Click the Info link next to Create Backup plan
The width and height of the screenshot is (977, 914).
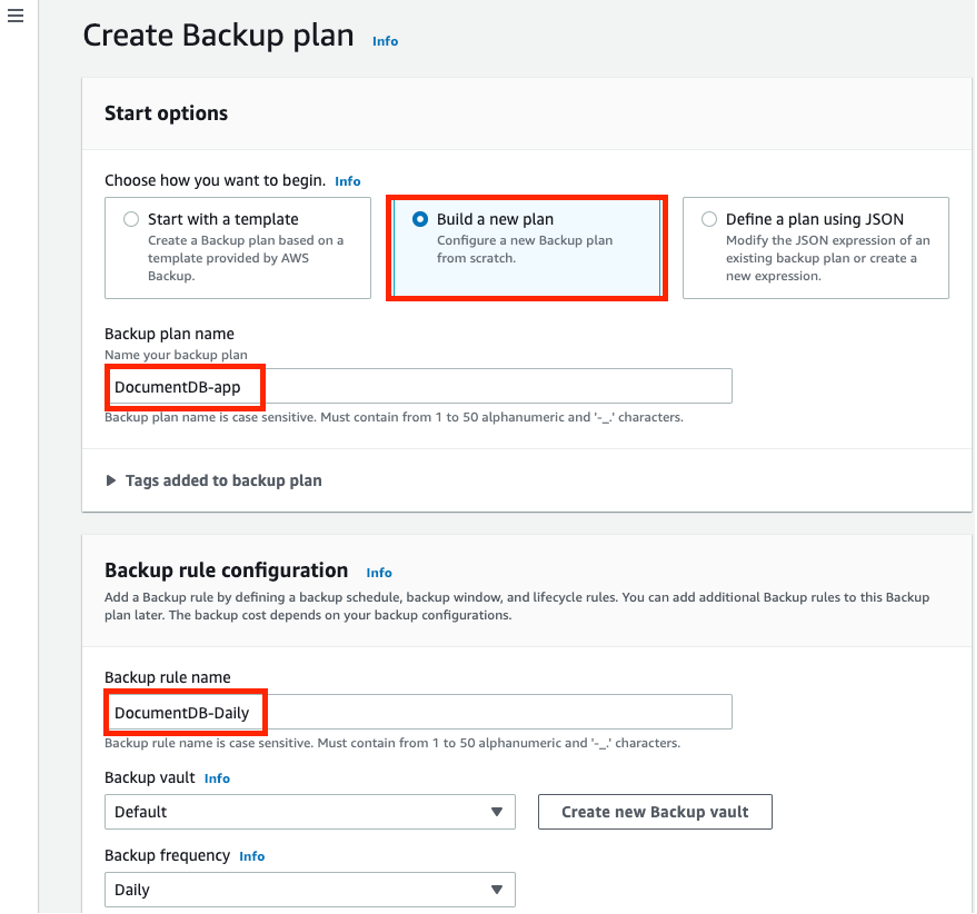click(x=384, y=41)
